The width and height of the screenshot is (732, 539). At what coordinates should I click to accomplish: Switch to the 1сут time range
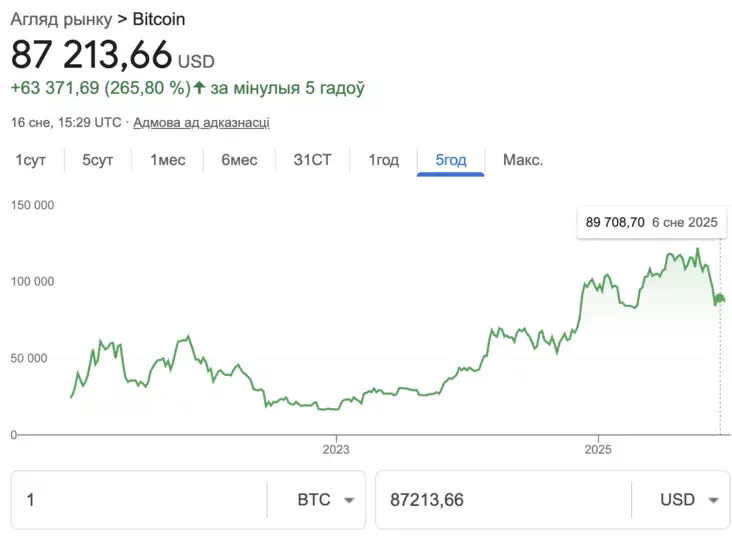tap(30, 160)
